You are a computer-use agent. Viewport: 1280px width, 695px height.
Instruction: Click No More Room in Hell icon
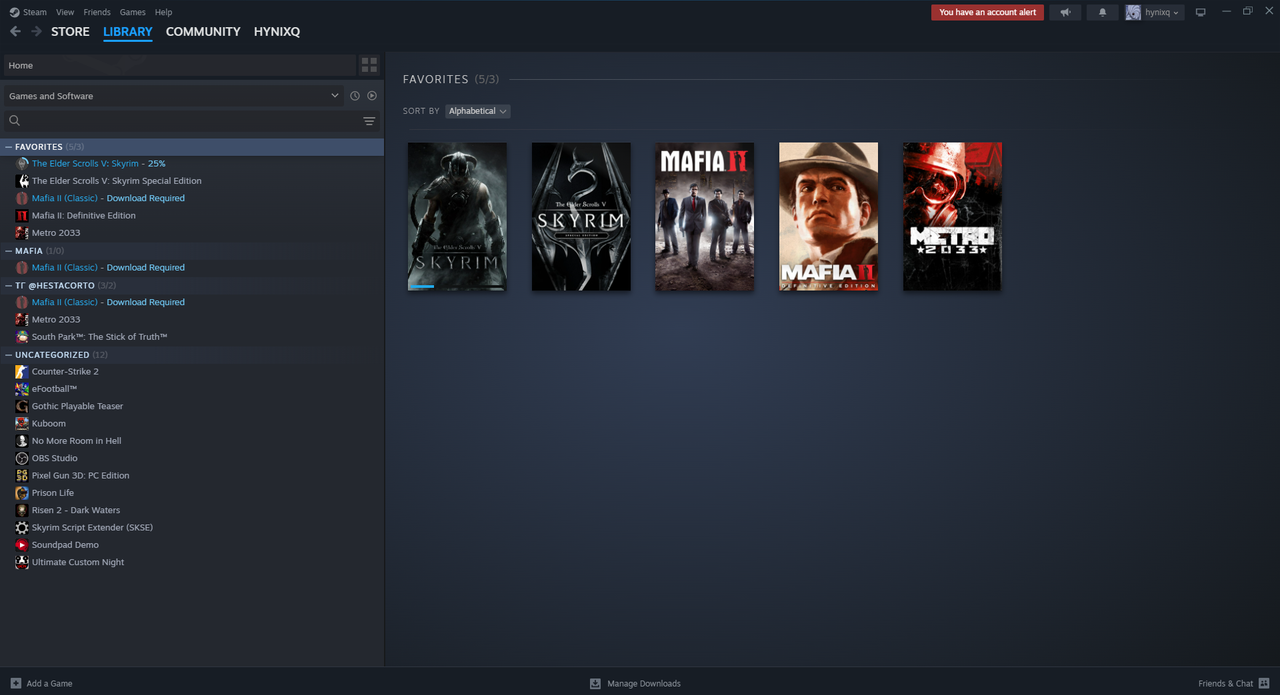(22, 441)
